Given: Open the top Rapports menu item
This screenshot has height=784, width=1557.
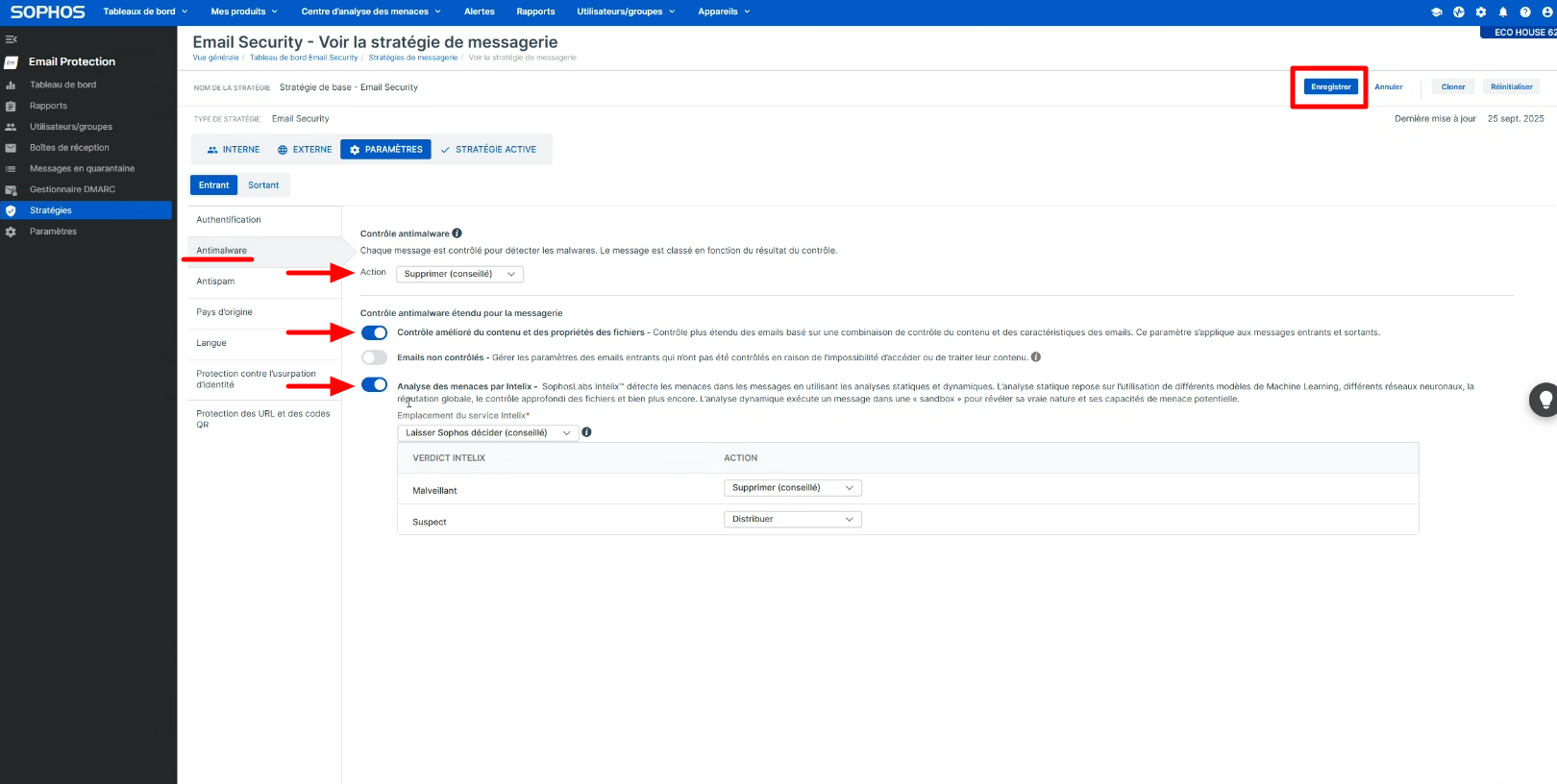Looking at the screenshot, I should pos(535,12).
